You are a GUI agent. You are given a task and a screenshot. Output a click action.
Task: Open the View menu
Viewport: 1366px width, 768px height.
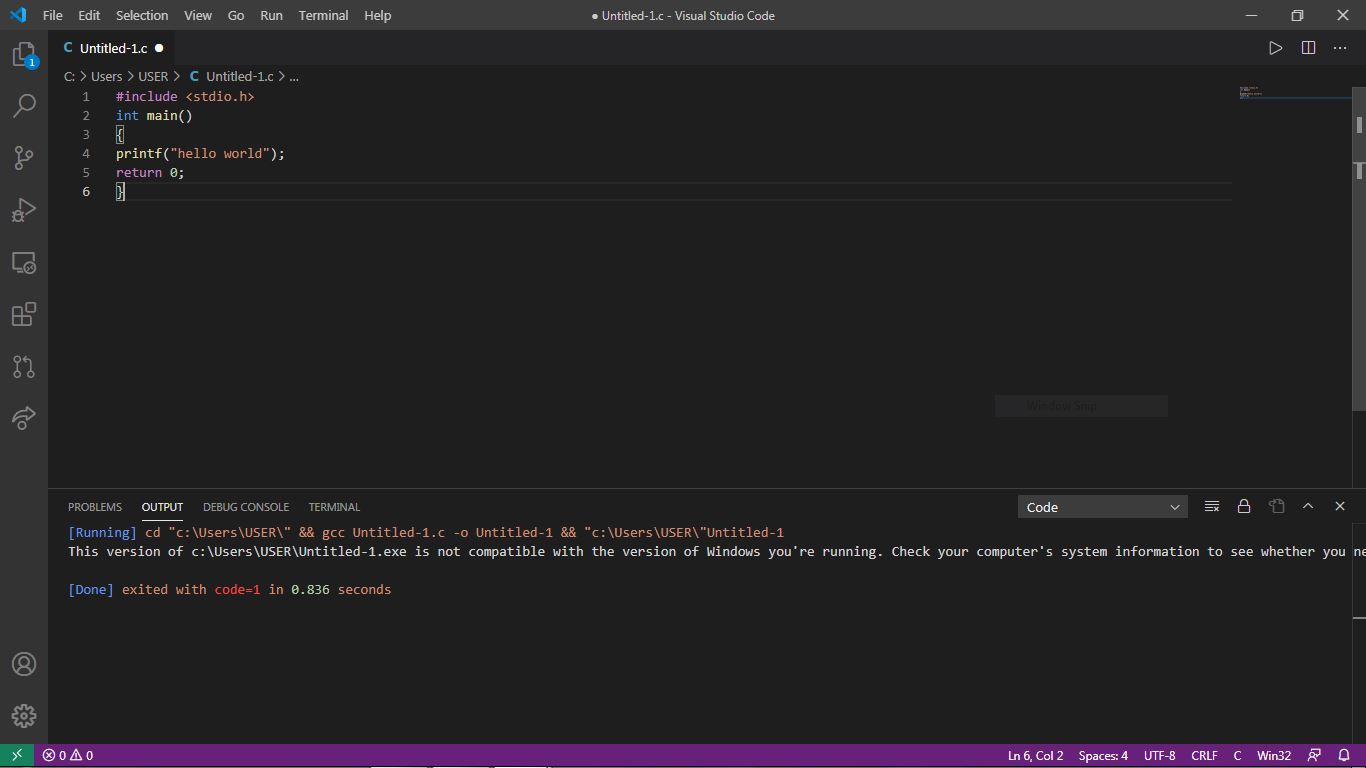tap(198, 15)
